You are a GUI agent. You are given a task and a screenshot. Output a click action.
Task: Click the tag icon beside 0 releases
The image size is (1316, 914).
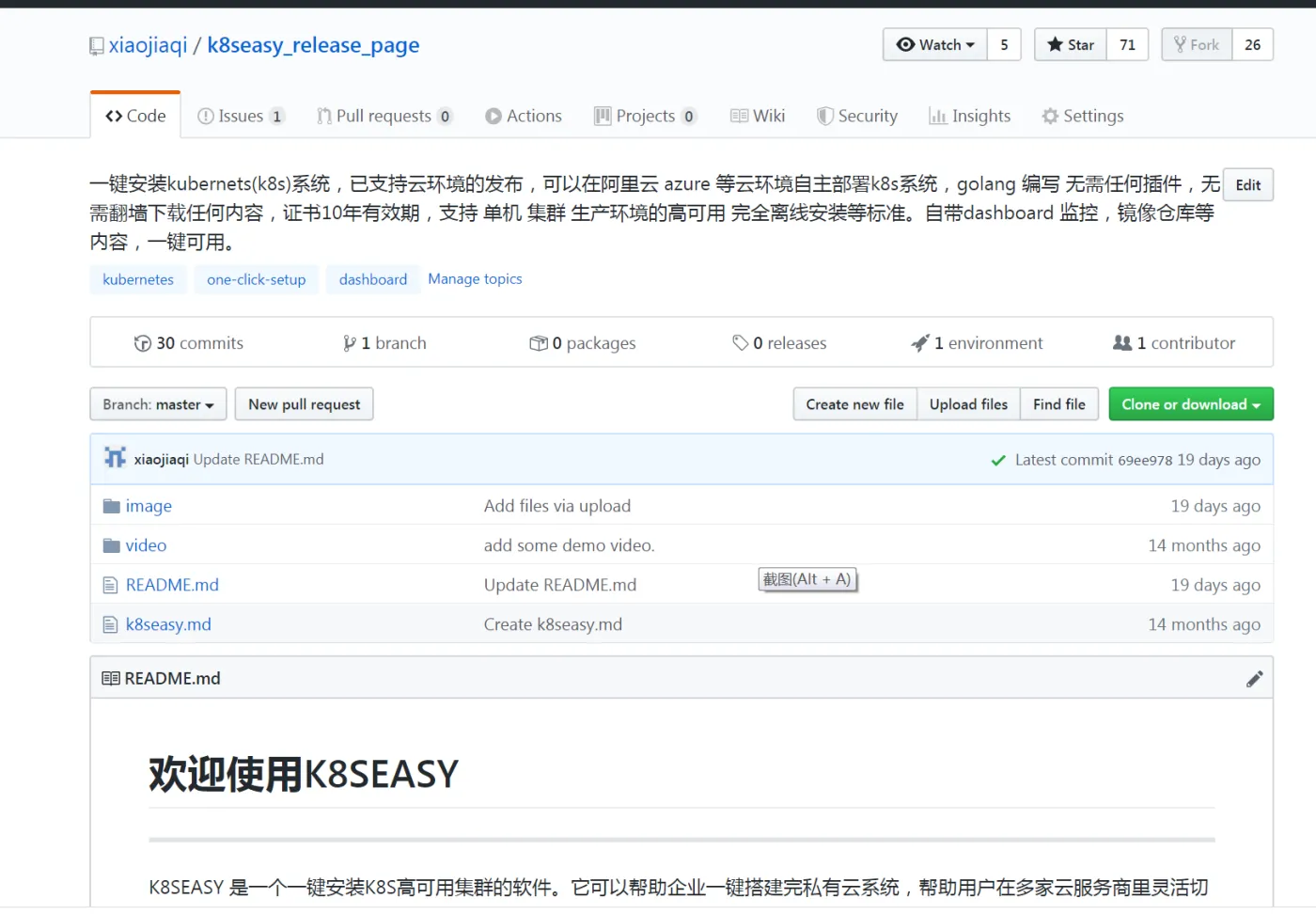(x=741, y=343)
